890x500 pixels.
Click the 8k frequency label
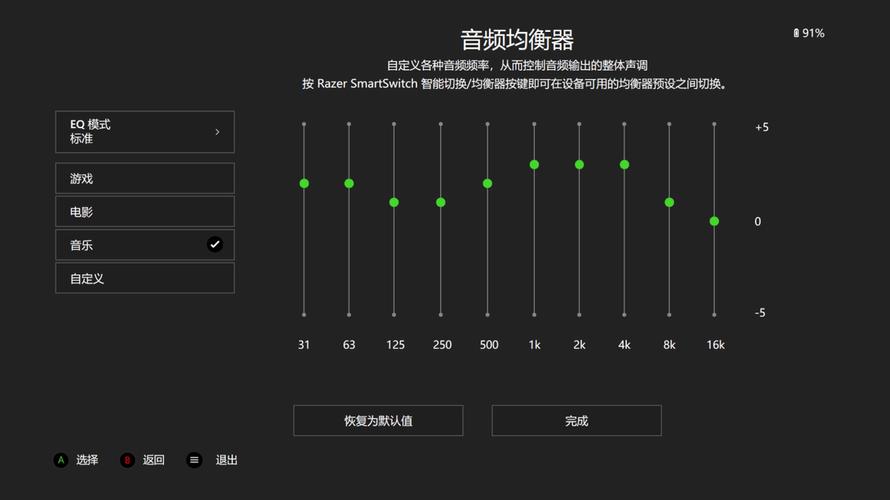(x=669, y=344)
